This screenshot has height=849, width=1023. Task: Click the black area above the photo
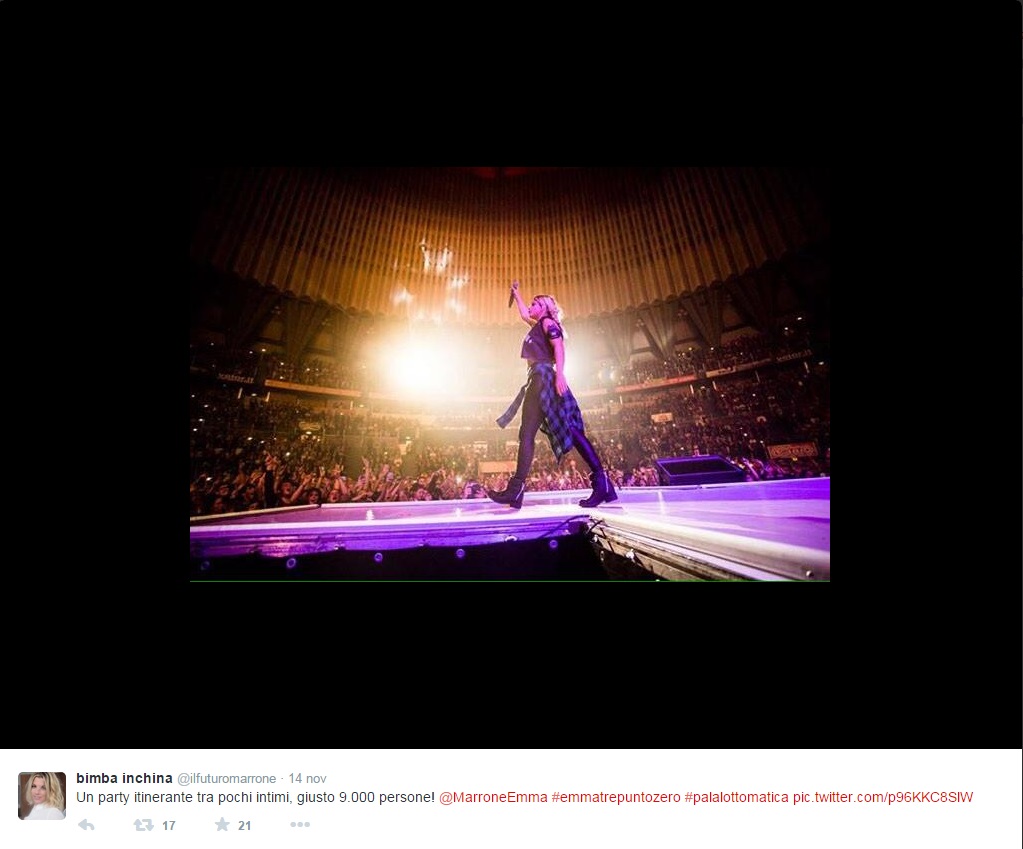(x=510, y=84)
